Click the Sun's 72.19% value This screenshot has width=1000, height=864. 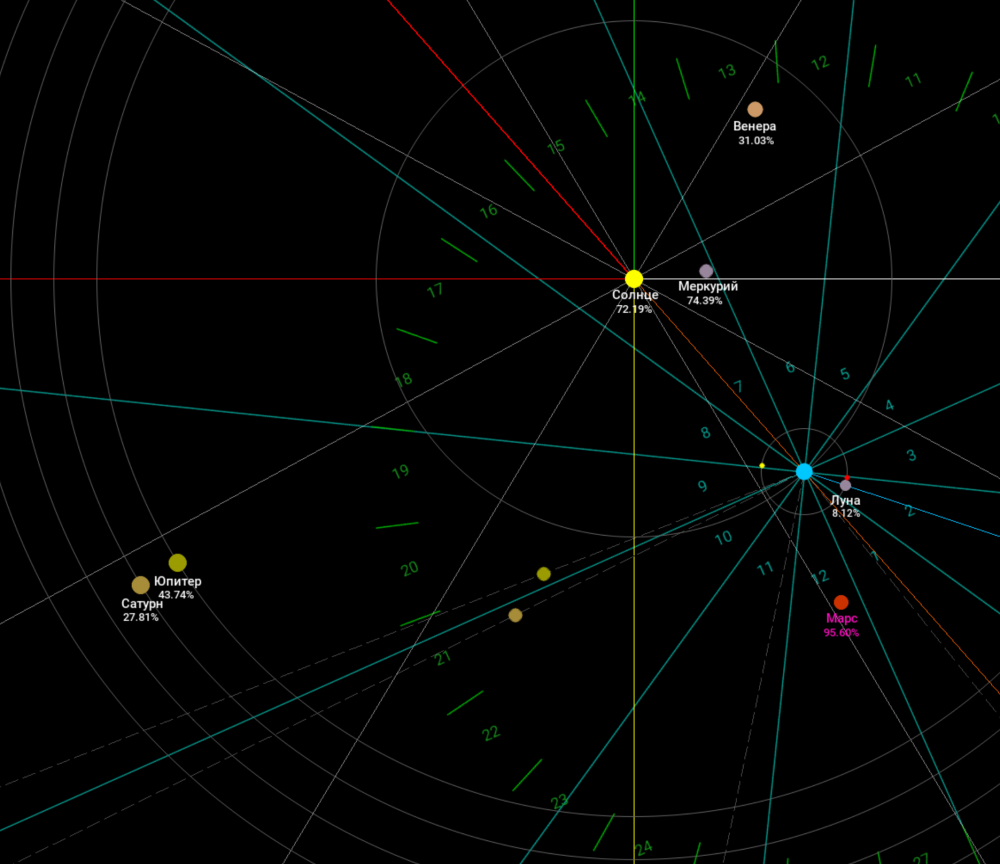(634, 309)
